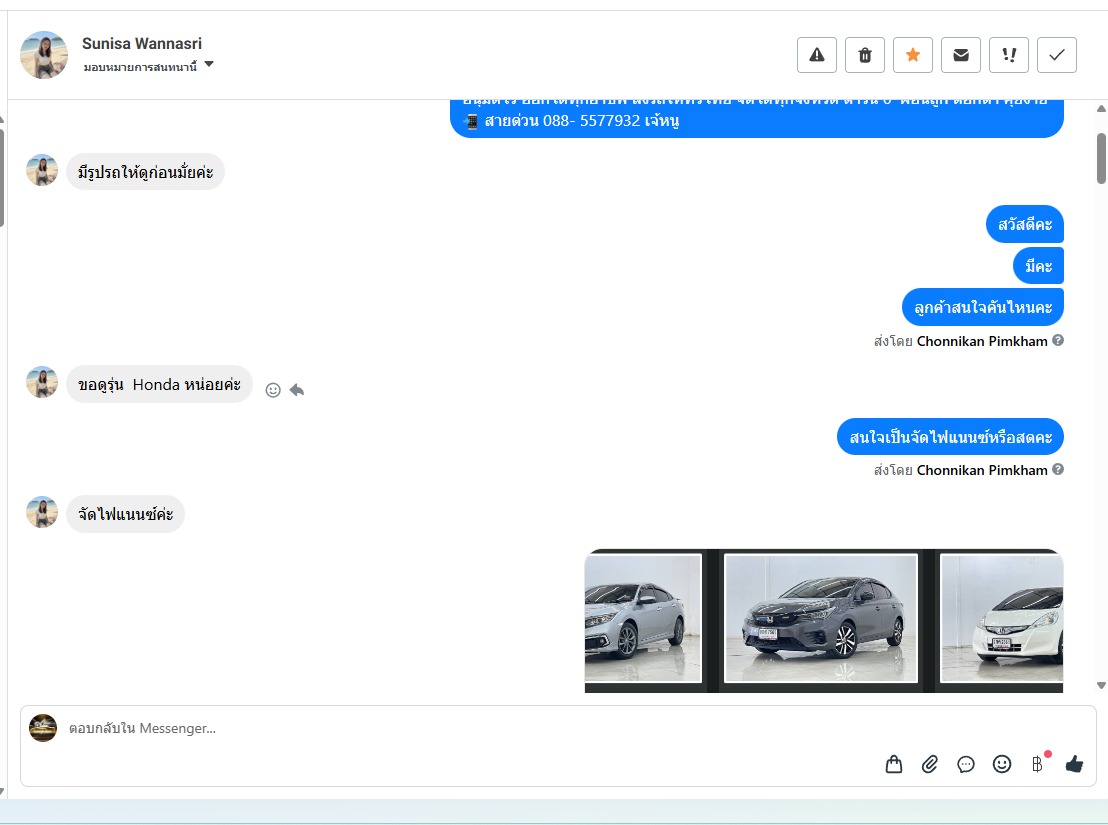Click help icon under สนใจเป็นจัดไฟแนนซ์ message
This screenshot has width=1108, height=825.
click(1058, 470)
